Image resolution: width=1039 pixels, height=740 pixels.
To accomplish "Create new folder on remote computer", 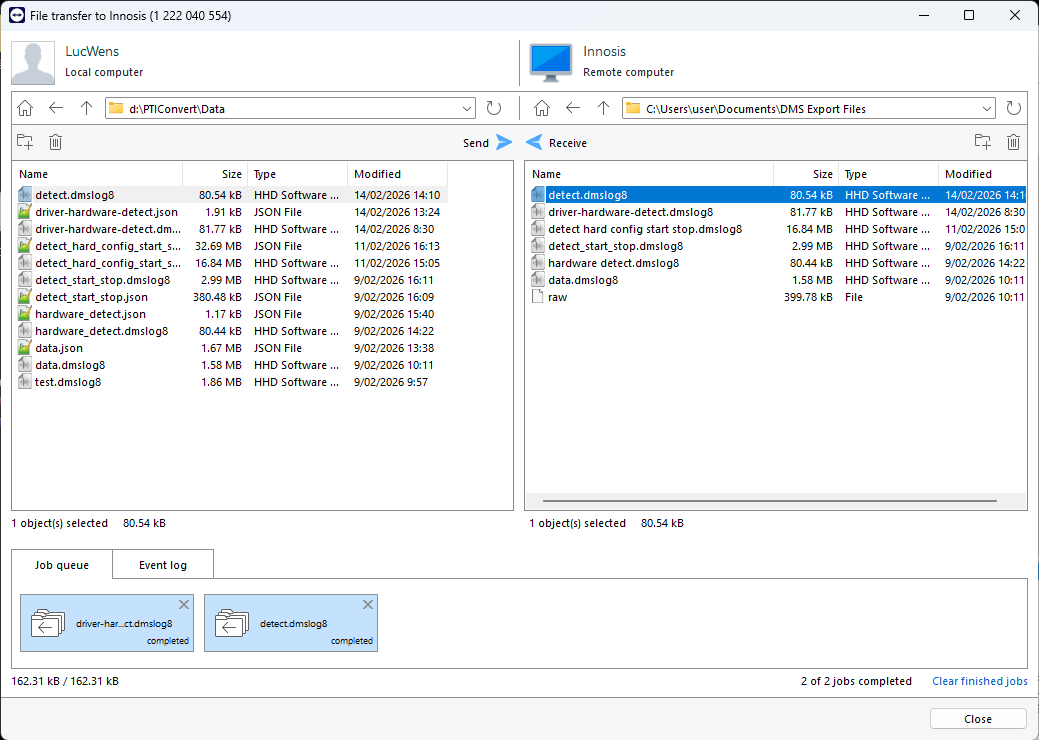I will point(983,142).
